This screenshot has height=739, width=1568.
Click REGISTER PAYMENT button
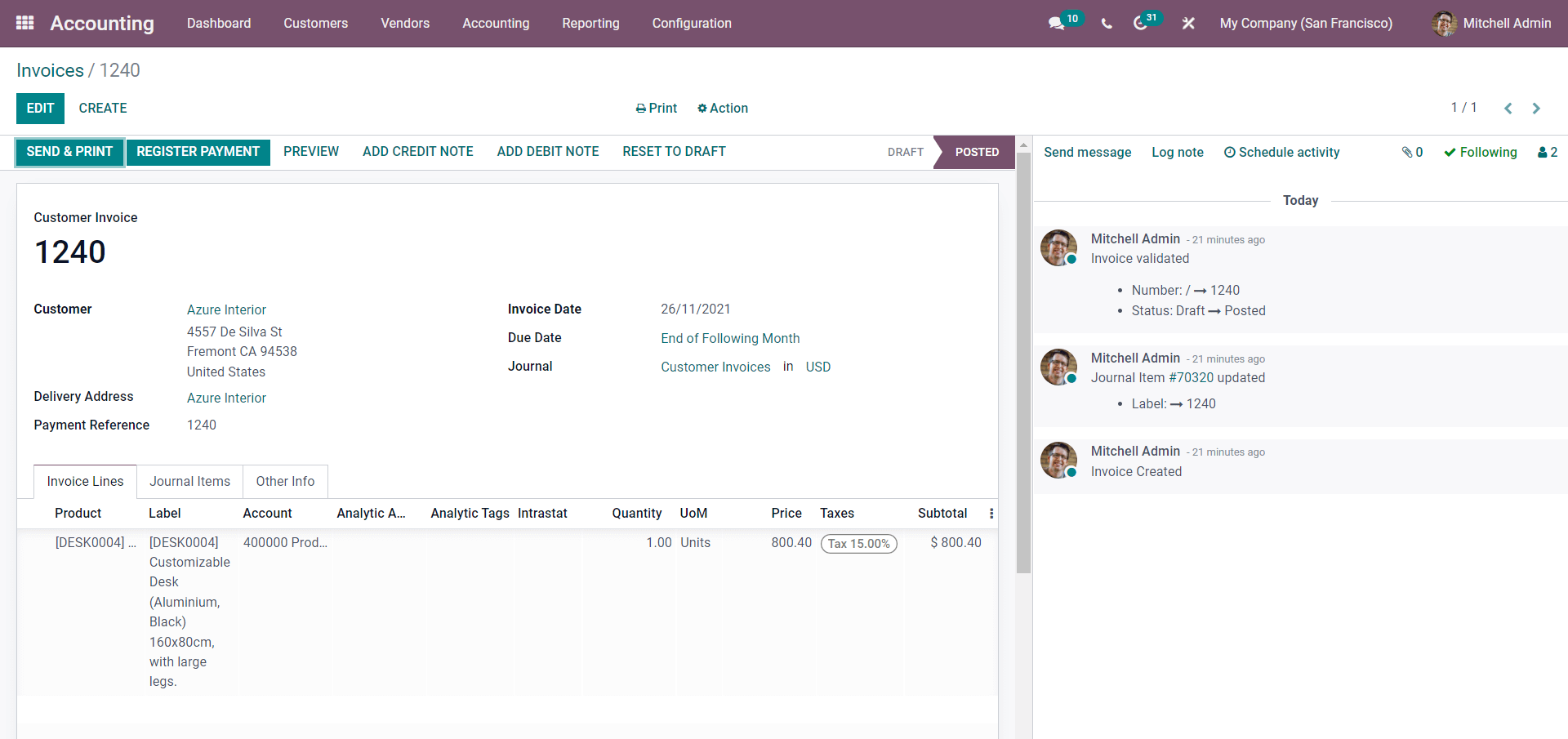point(198,152)
